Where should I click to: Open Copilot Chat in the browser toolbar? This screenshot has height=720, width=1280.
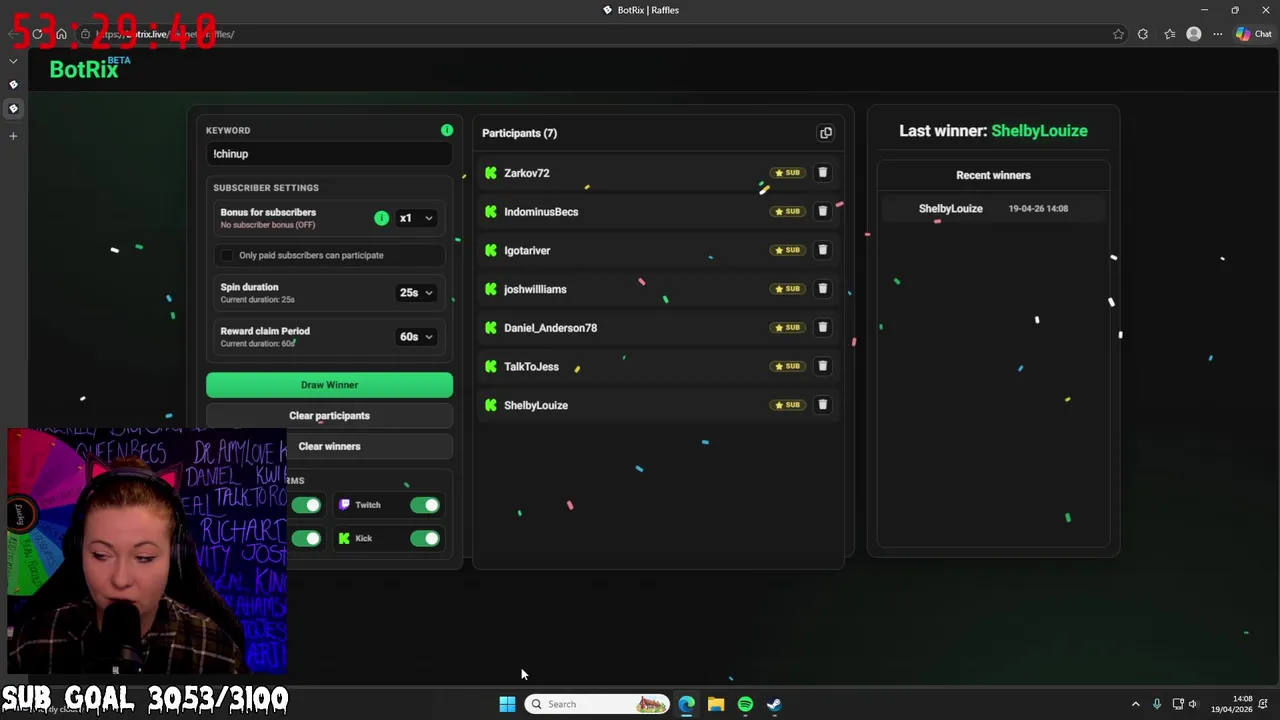point(1253,34)
